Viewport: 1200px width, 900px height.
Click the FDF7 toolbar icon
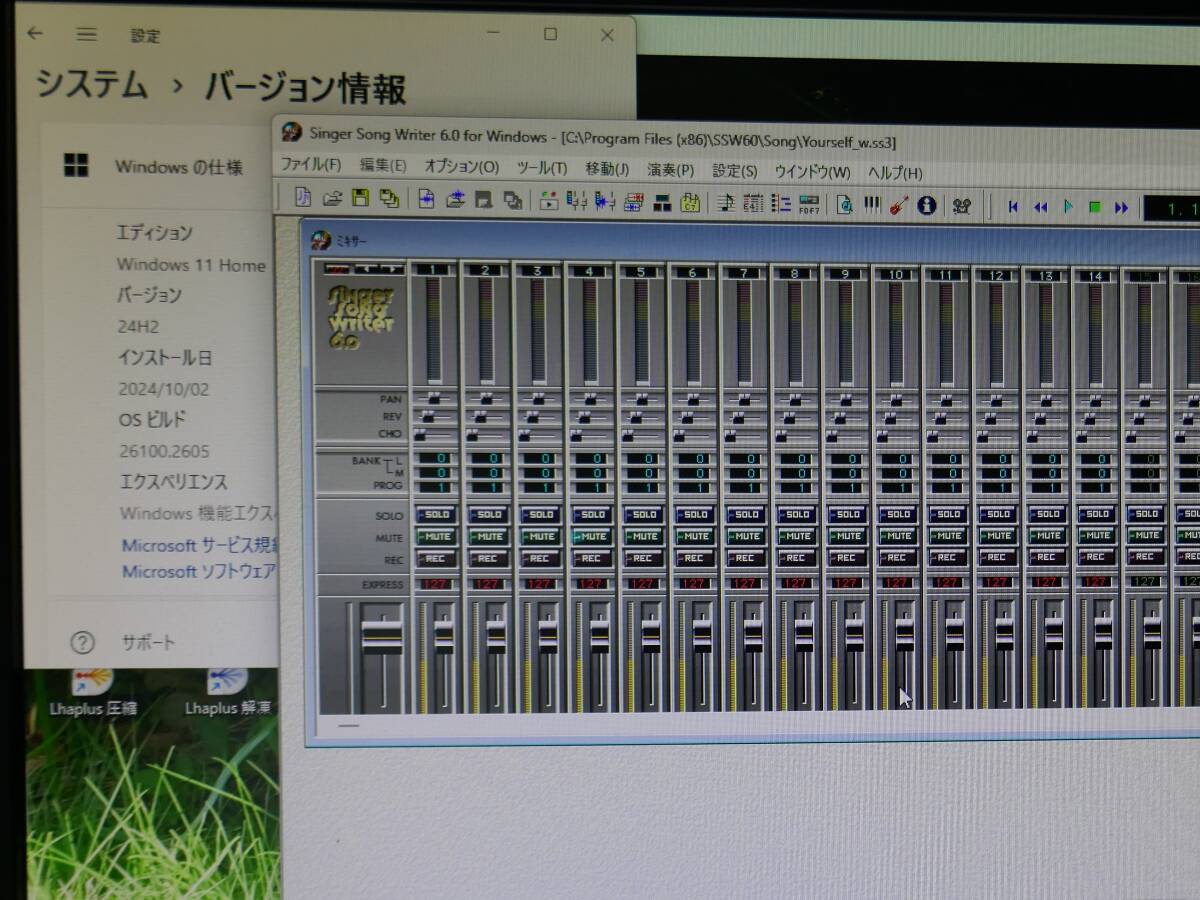coord(810,205)
